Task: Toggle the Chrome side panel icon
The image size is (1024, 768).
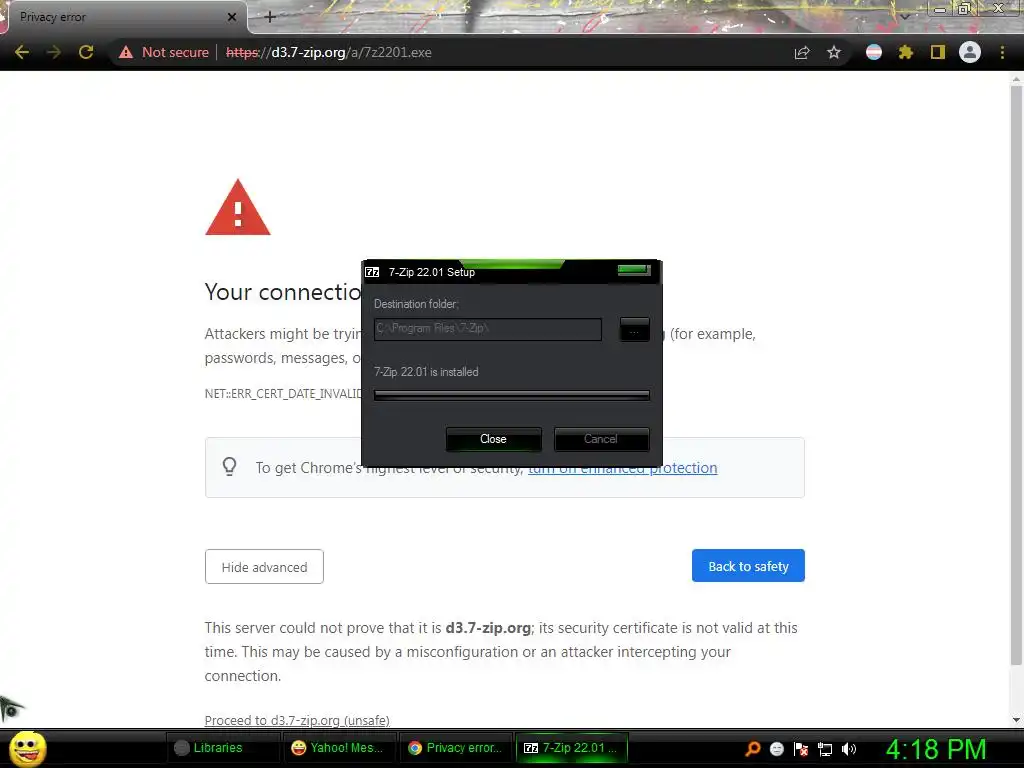Action: [938, 52]
